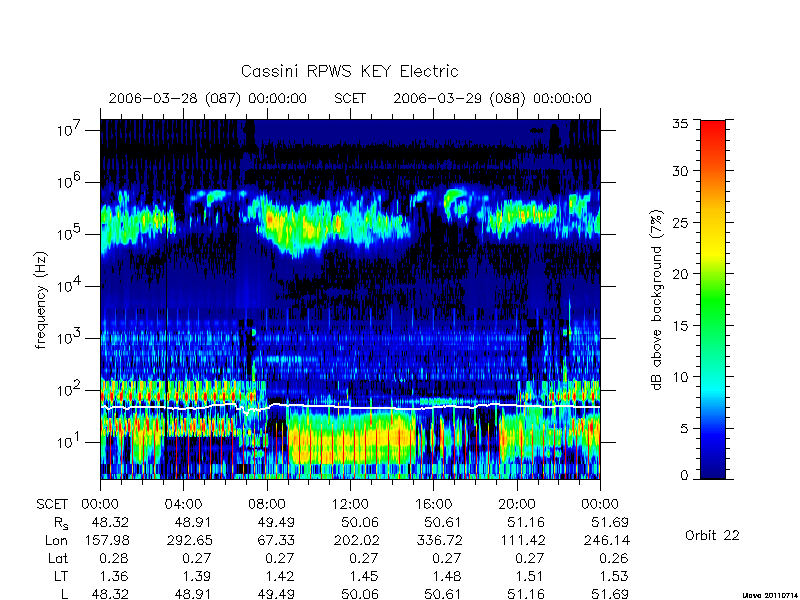The height and width of the screenshot is (600, 800).
Task: Click L row value '50.61'
Action: coord(443,594)
